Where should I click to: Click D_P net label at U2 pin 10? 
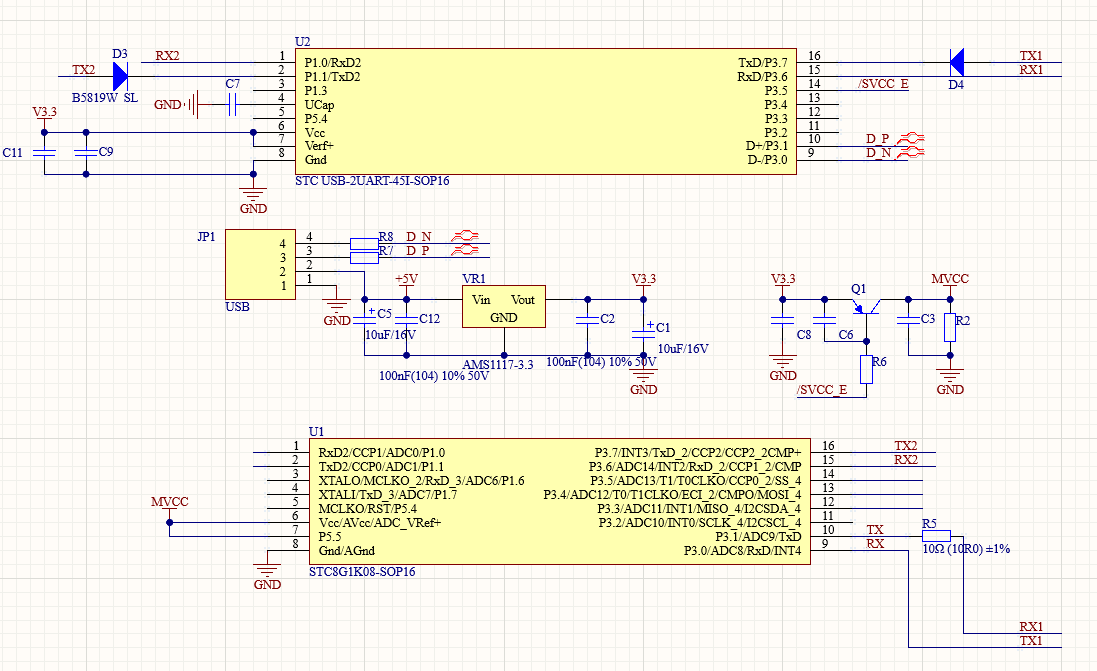point(877,139)
